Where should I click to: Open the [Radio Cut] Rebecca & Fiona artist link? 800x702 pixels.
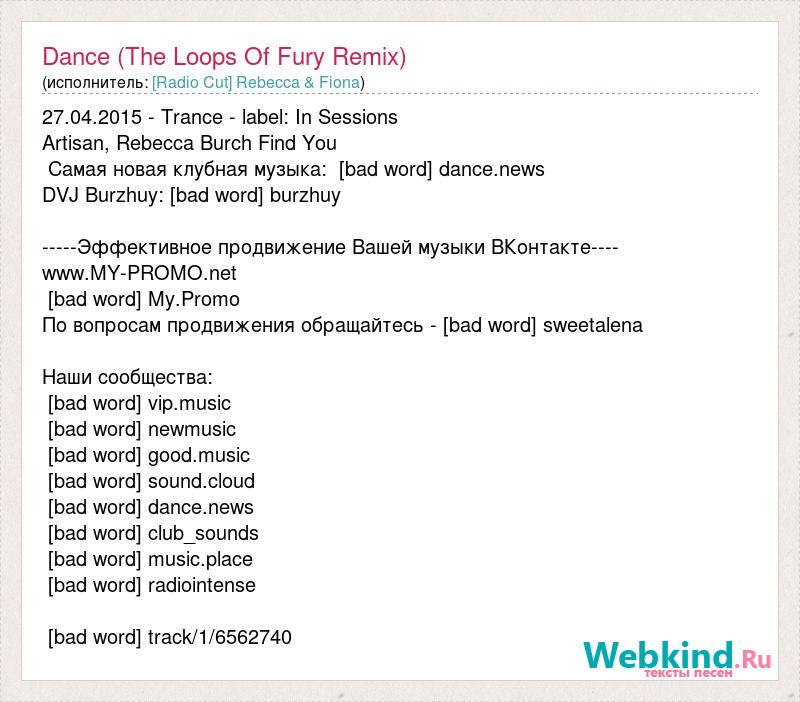[x=256, y=83]
